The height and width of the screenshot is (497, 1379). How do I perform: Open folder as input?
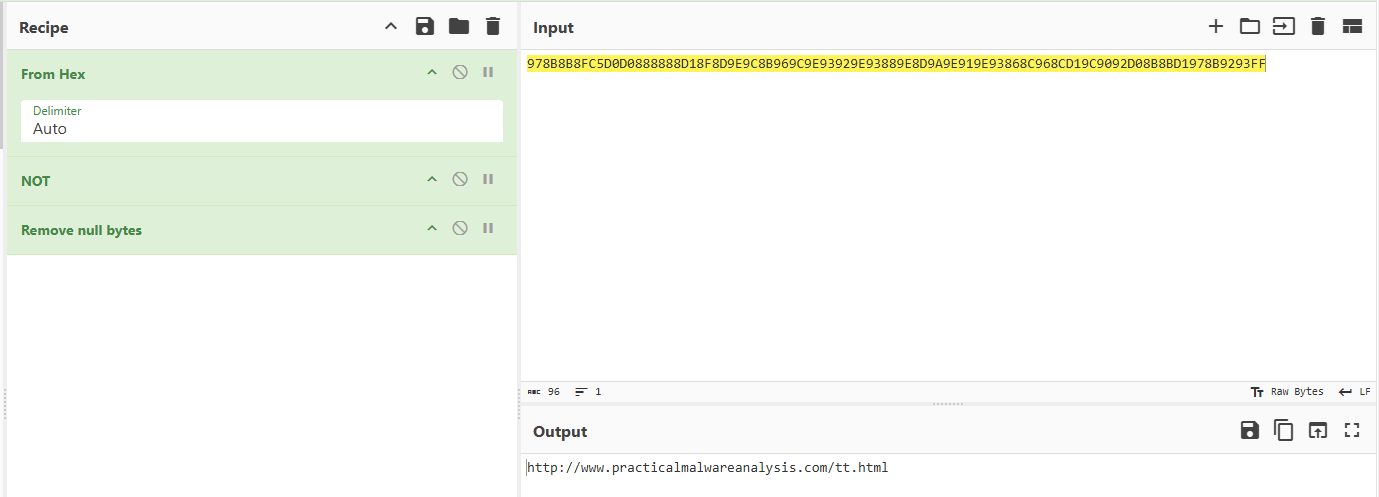pos(1249,27)
